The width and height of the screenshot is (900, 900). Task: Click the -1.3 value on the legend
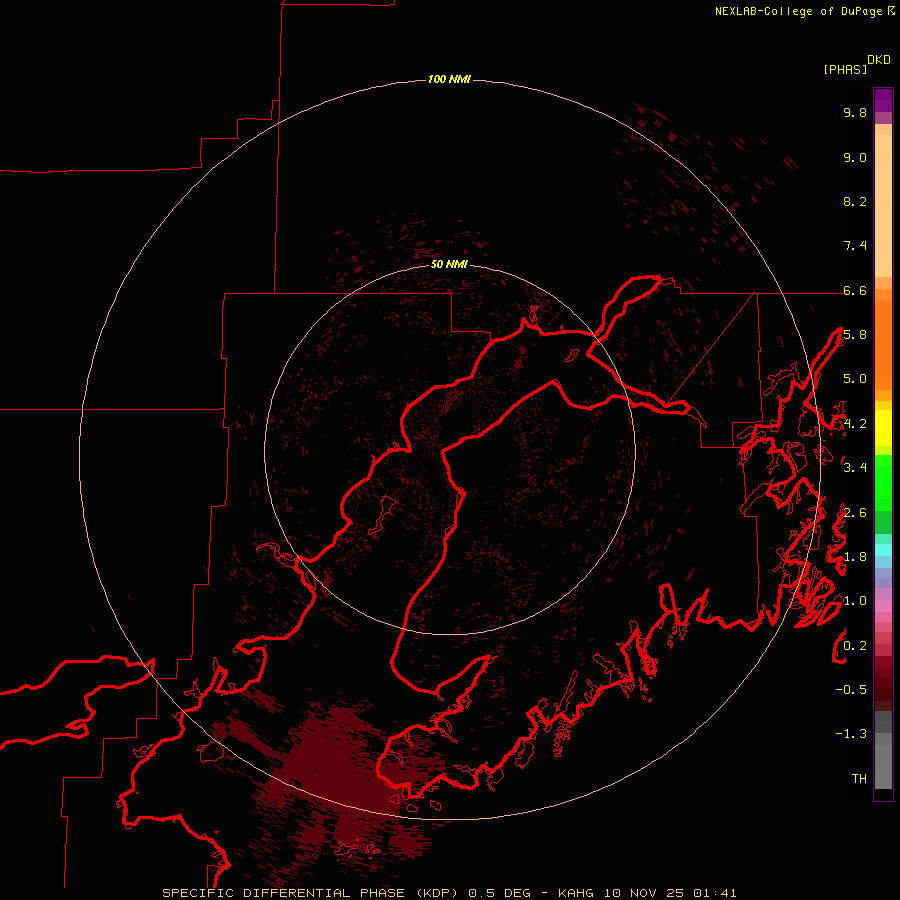click(x=851, y=734)
